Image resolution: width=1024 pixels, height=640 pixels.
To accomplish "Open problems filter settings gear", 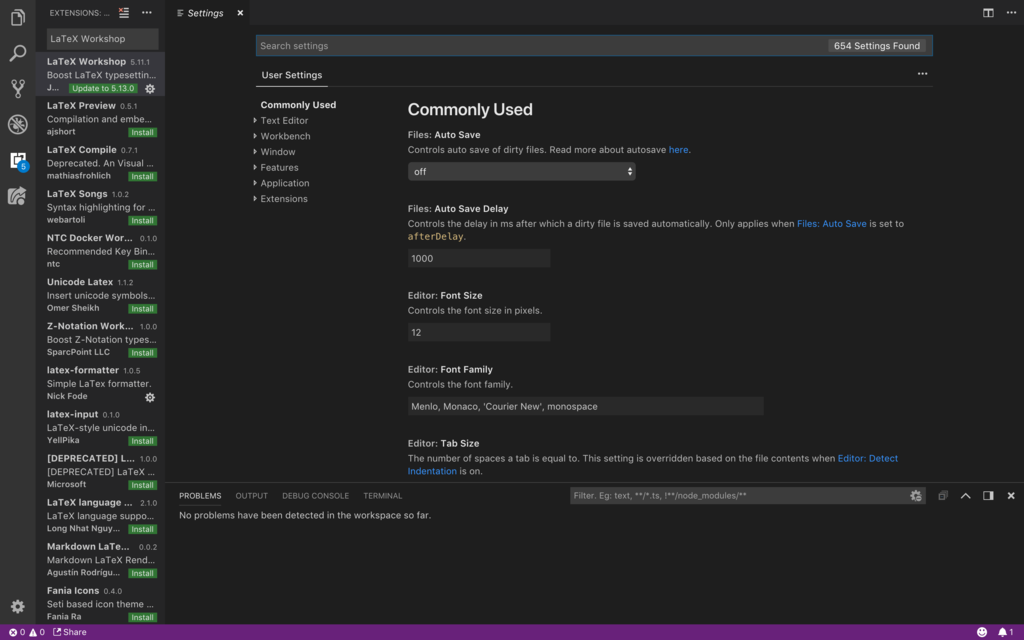I will (x=916, y=496).
